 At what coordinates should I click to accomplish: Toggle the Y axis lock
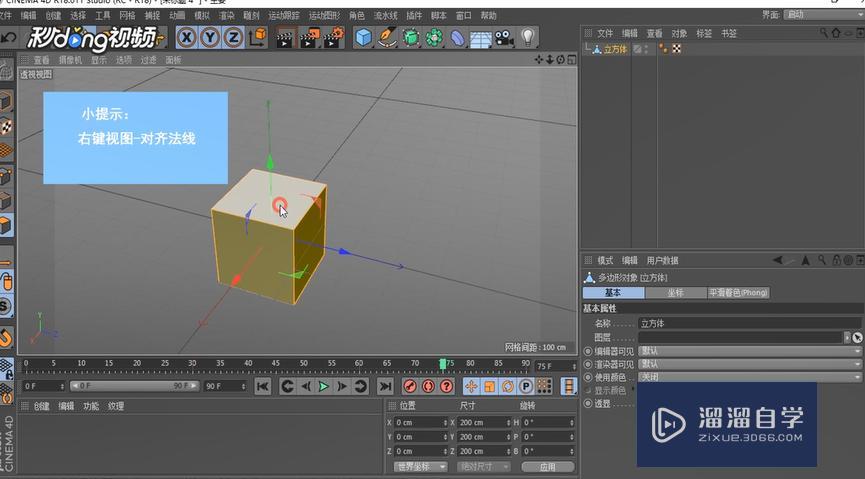click(210, 38)
